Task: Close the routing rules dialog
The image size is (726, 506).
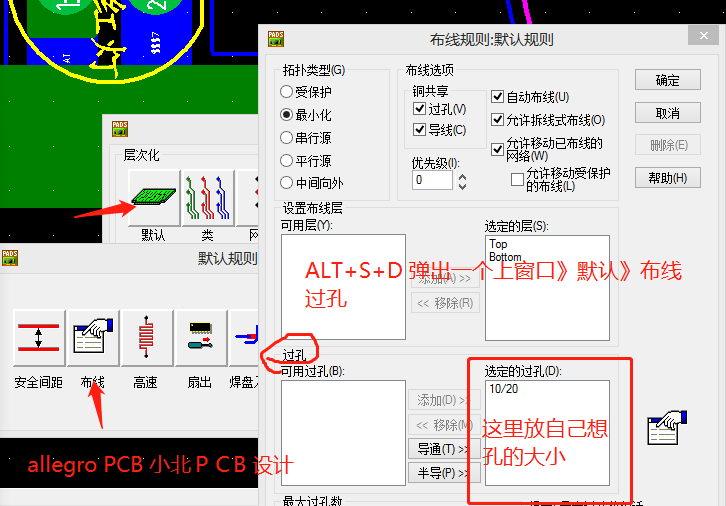Action: click(x=703, y=36)
